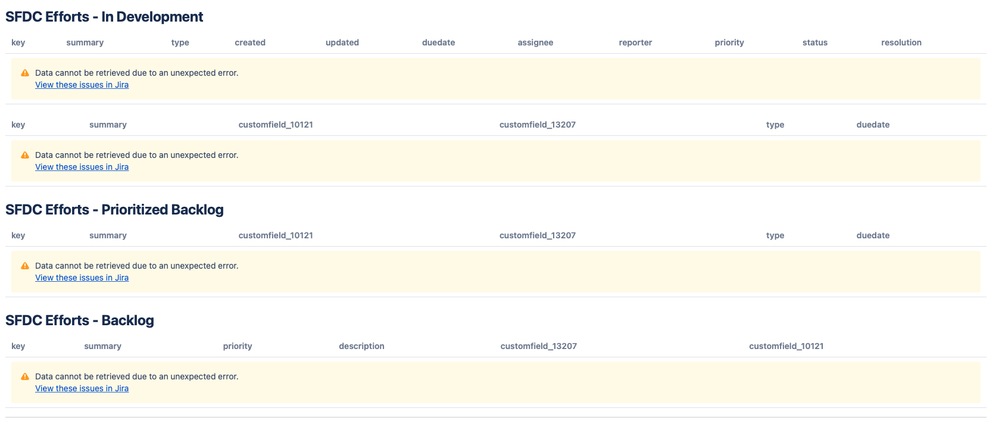Click priority header next to the status column
This screenshot has height=426, width=999.
[729, 43]
